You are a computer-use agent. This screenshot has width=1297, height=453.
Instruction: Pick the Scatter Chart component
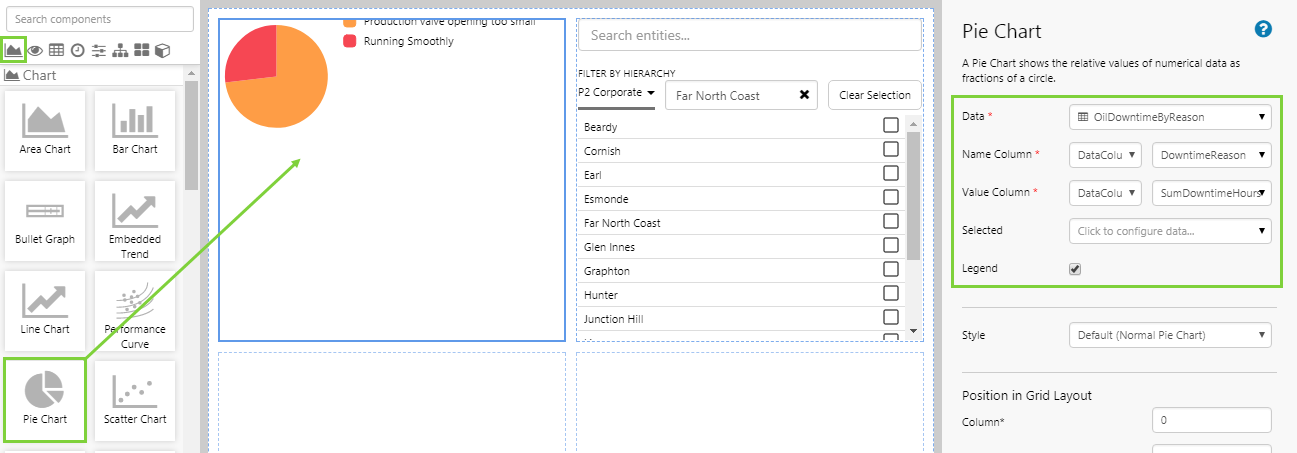coord(135,400)
